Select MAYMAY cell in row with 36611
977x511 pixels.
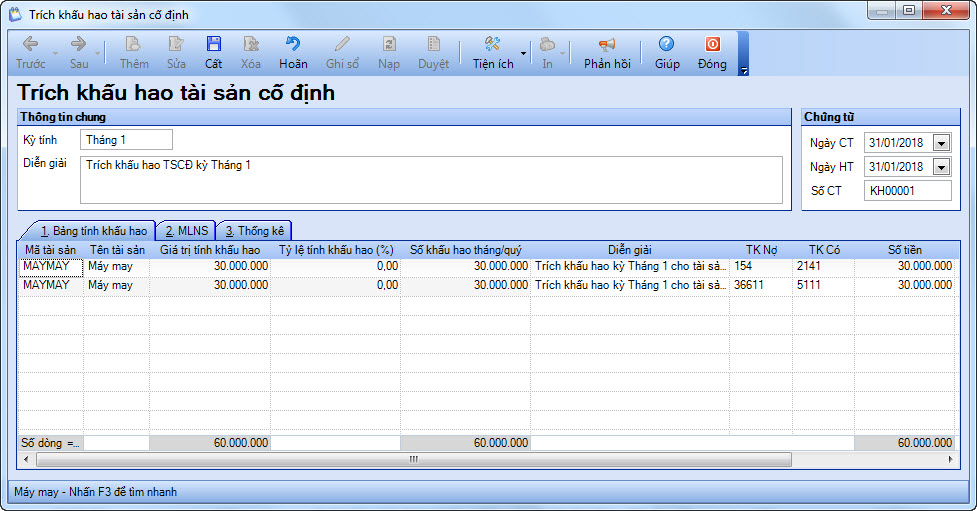tap(51, 285)
